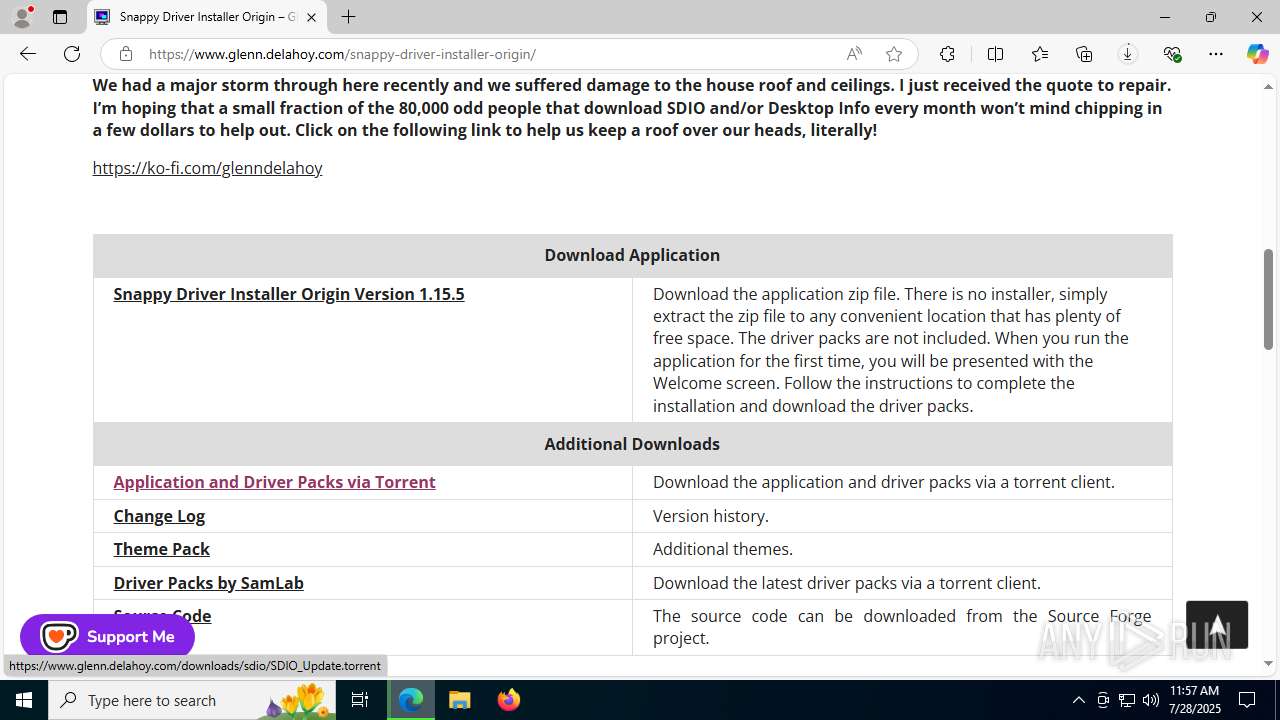Click the 'Additional themes.' cell text

[x=723, y=549]
